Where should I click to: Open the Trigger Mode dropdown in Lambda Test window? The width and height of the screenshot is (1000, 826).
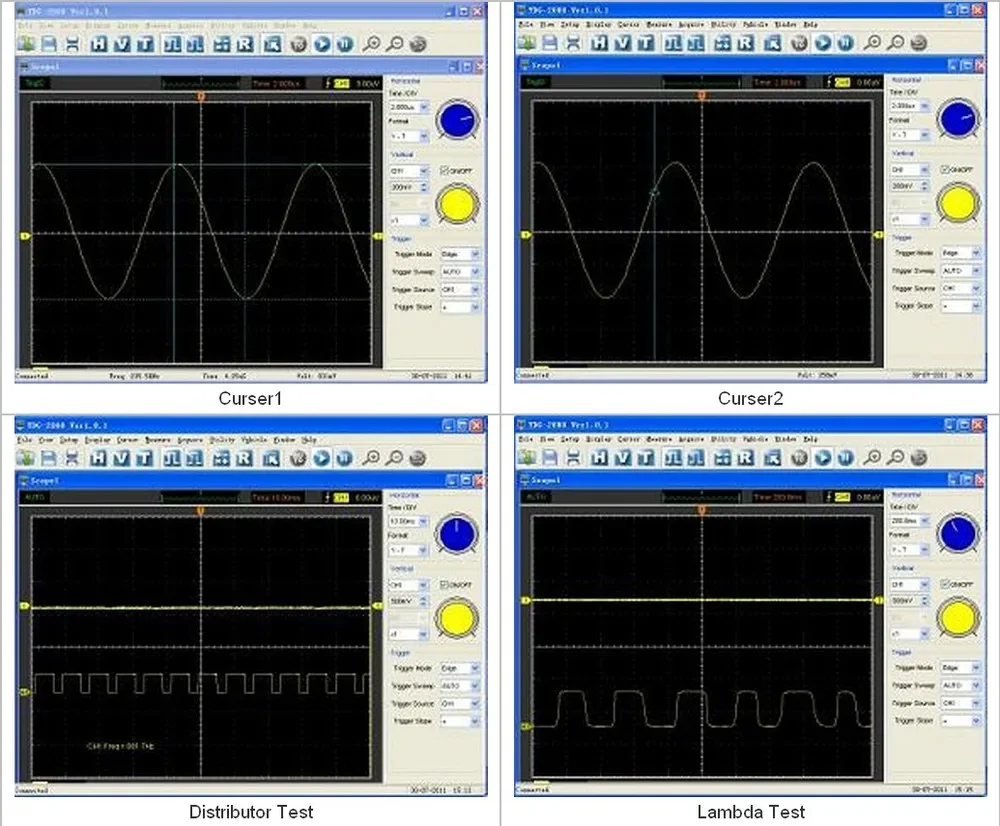click(961, 667)
